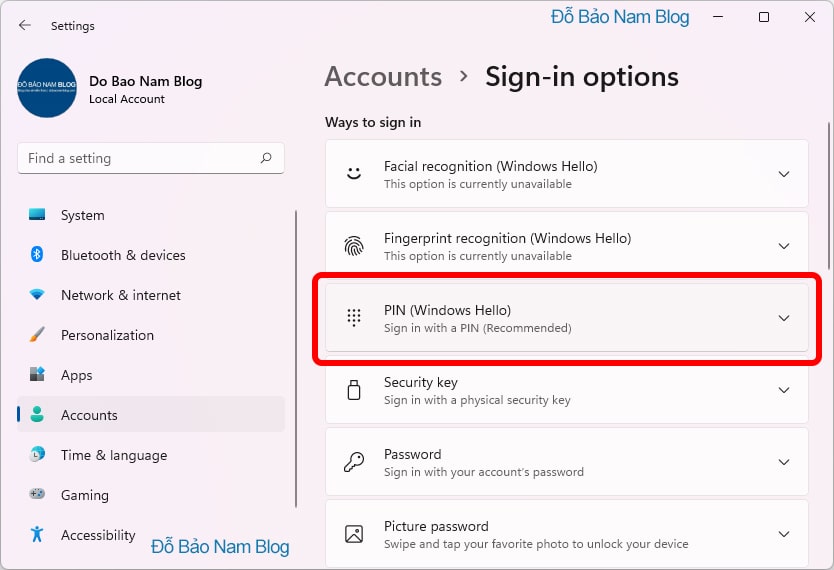Expand the Security key chevron
The height and width of the screenshot is (570, 834).
tap(783, 390)
